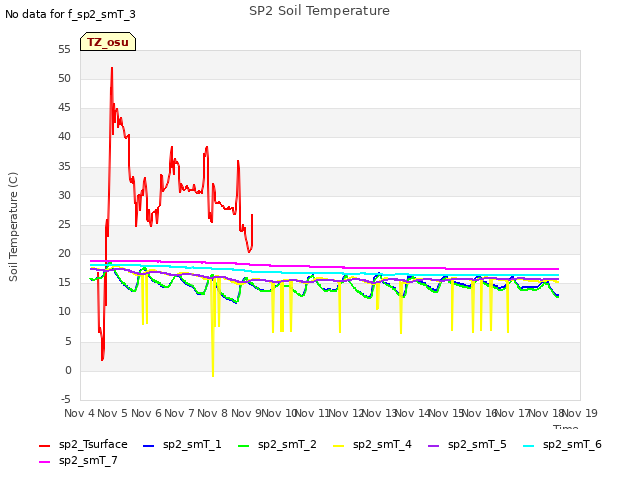Toggle sp2_smT_7 series in legend
This screenshot has height=480, width=640.
(78, 461)
